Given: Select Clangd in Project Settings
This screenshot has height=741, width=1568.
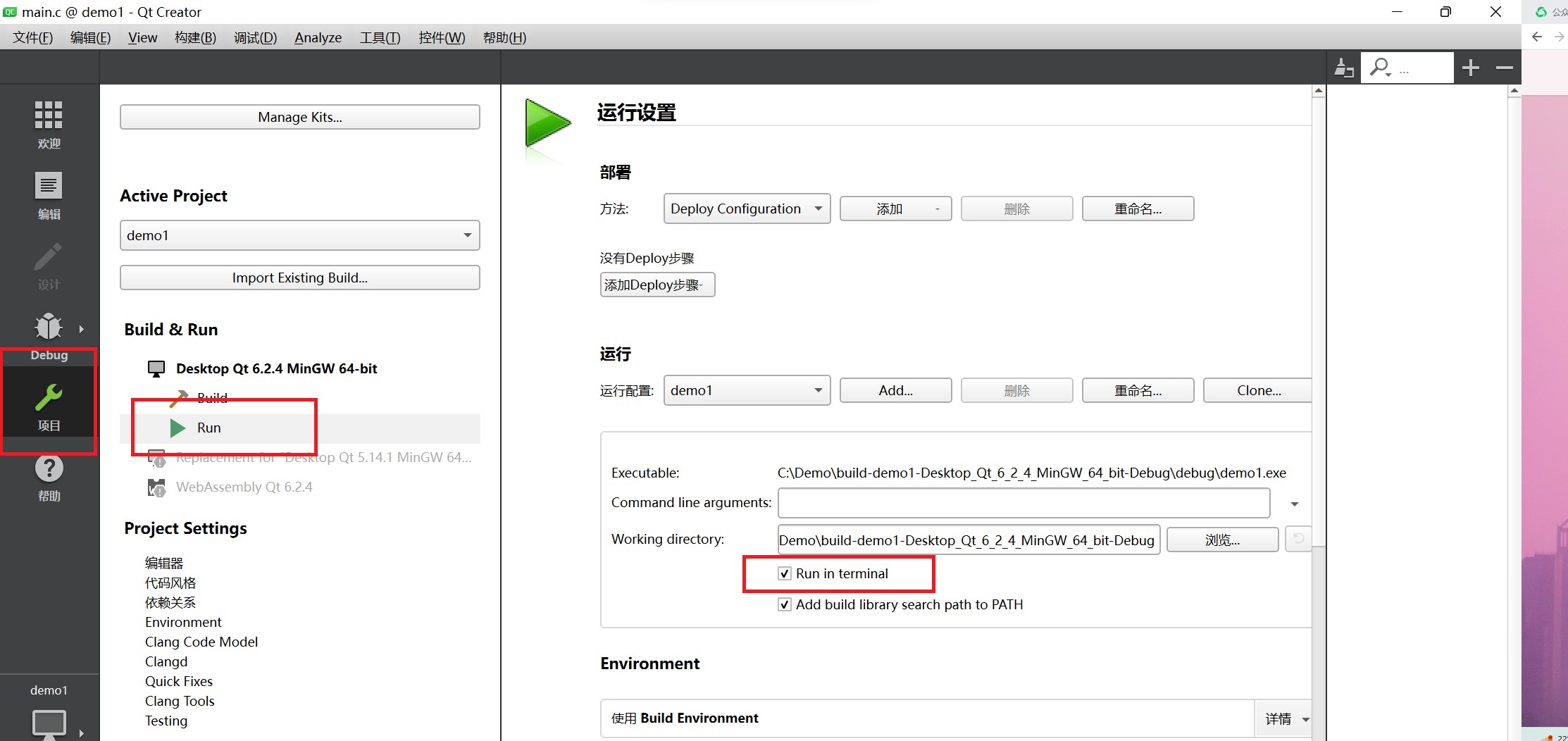Looking at the screenshot, I should (x=166, y=661).
